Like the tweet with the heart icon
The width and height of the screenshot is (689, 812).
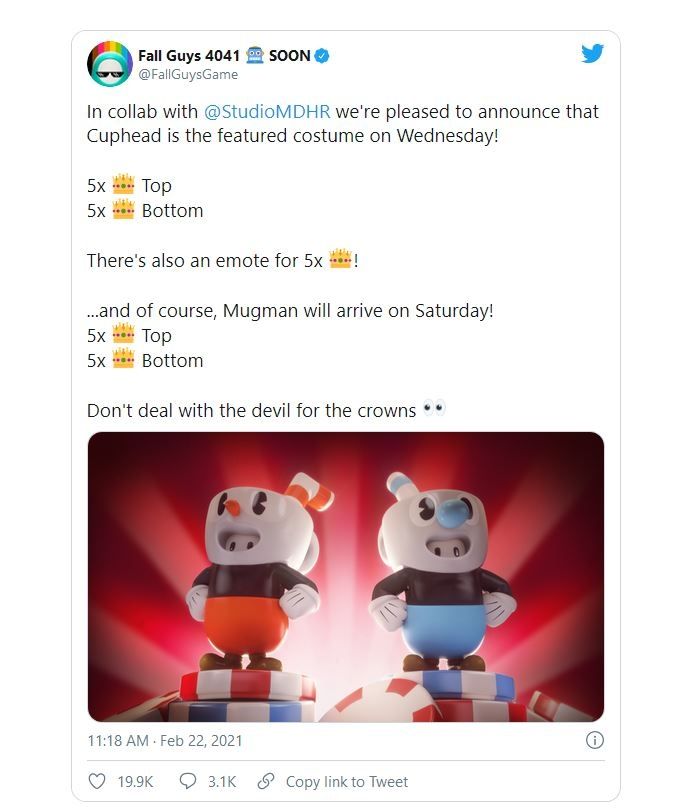tap(97, 781)
